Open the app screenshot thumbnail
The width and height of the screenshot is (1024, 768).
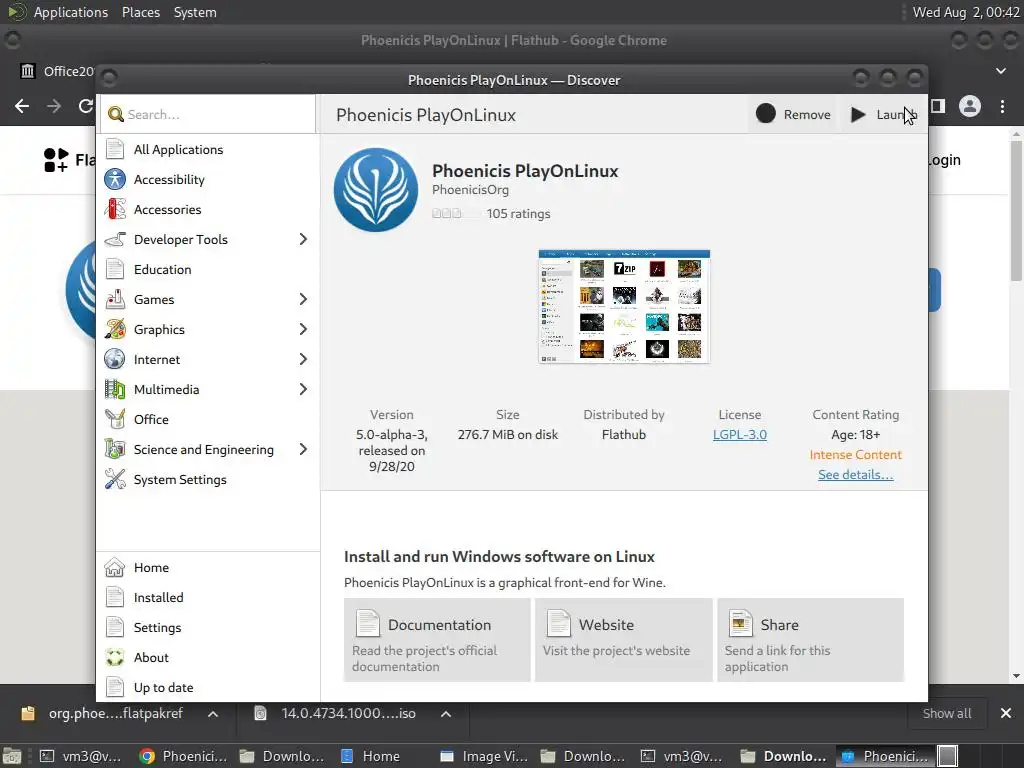click(x=624, y=306)
